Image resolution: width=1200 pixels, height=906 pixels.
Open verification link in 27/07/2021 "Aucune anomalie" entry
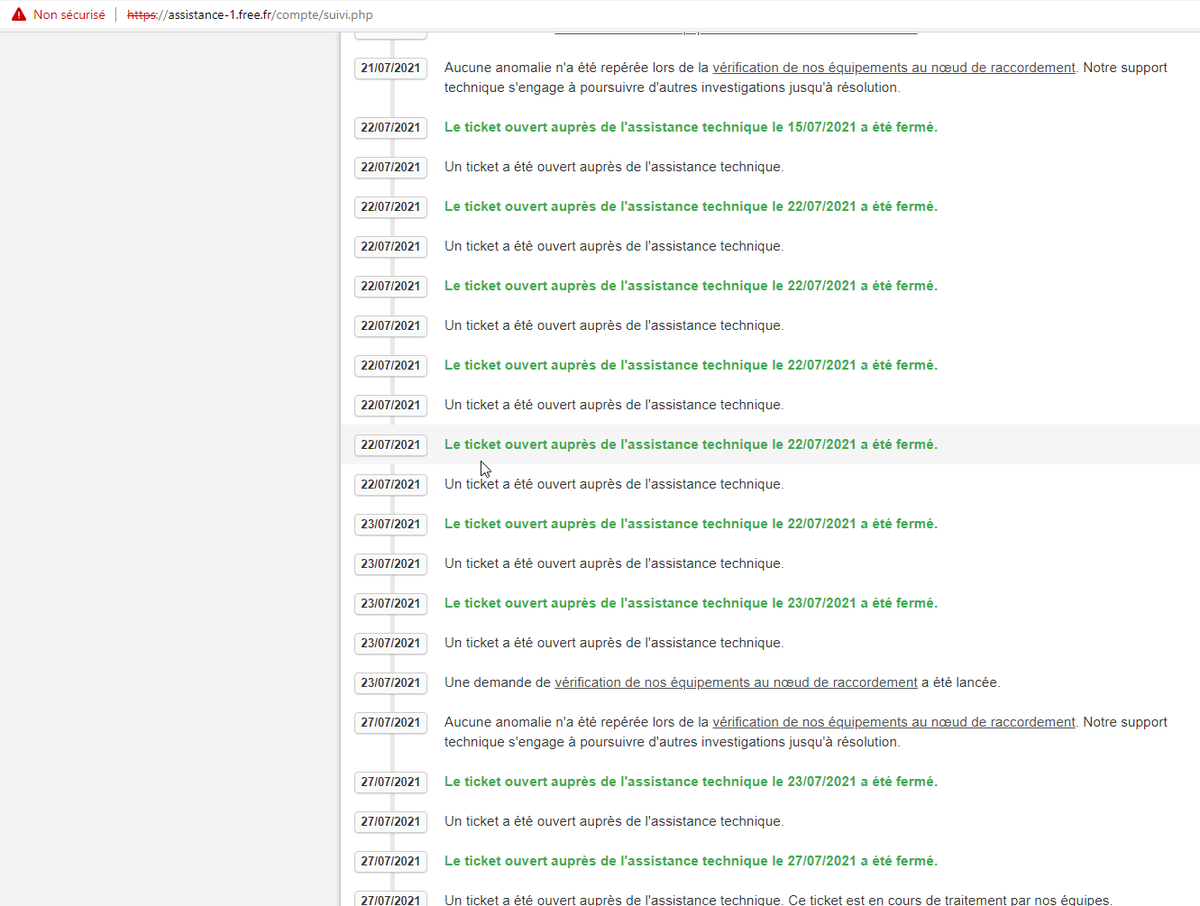[x=894, y=722]
